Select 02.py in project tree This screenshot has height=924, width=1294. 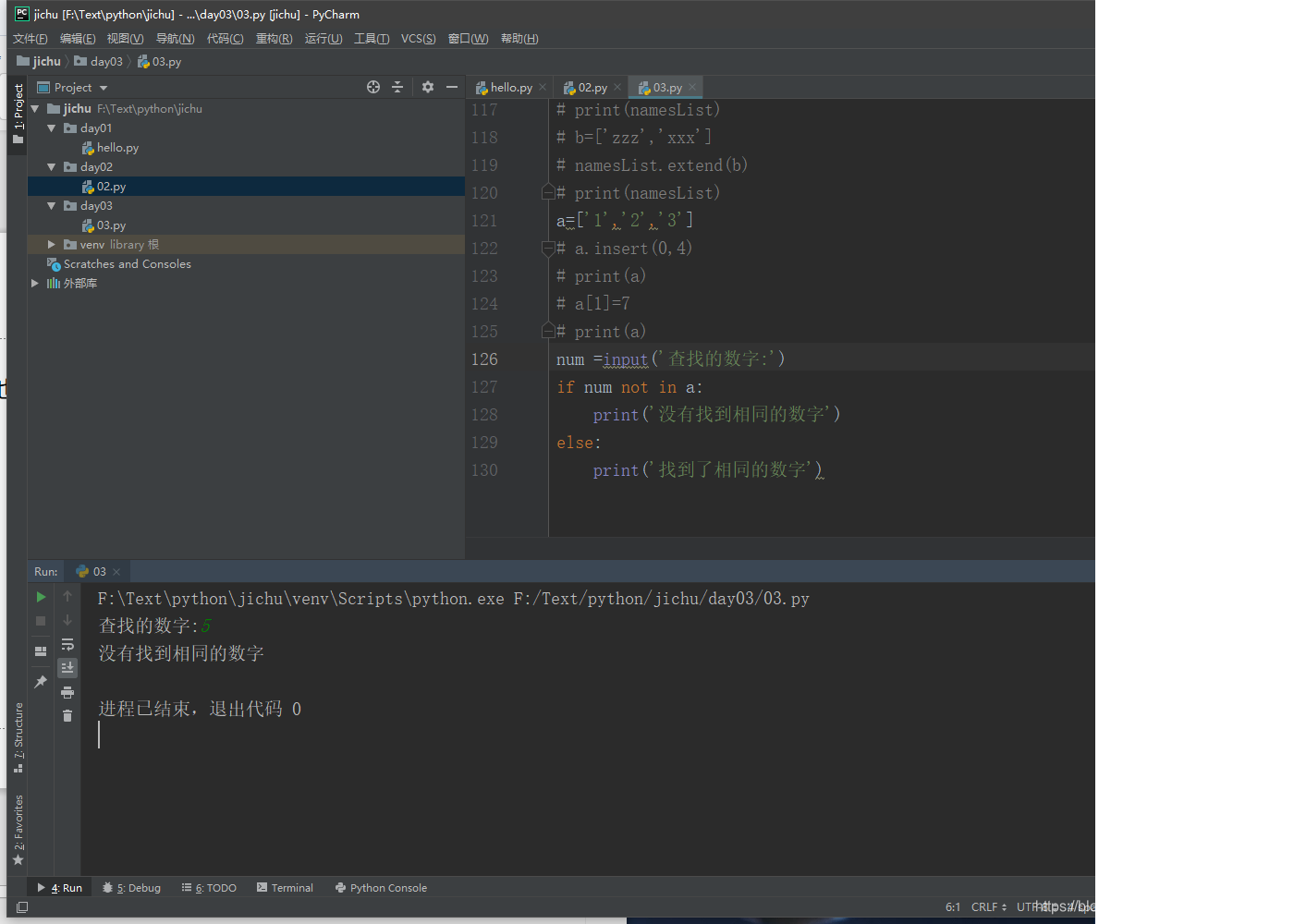(111, 187)
